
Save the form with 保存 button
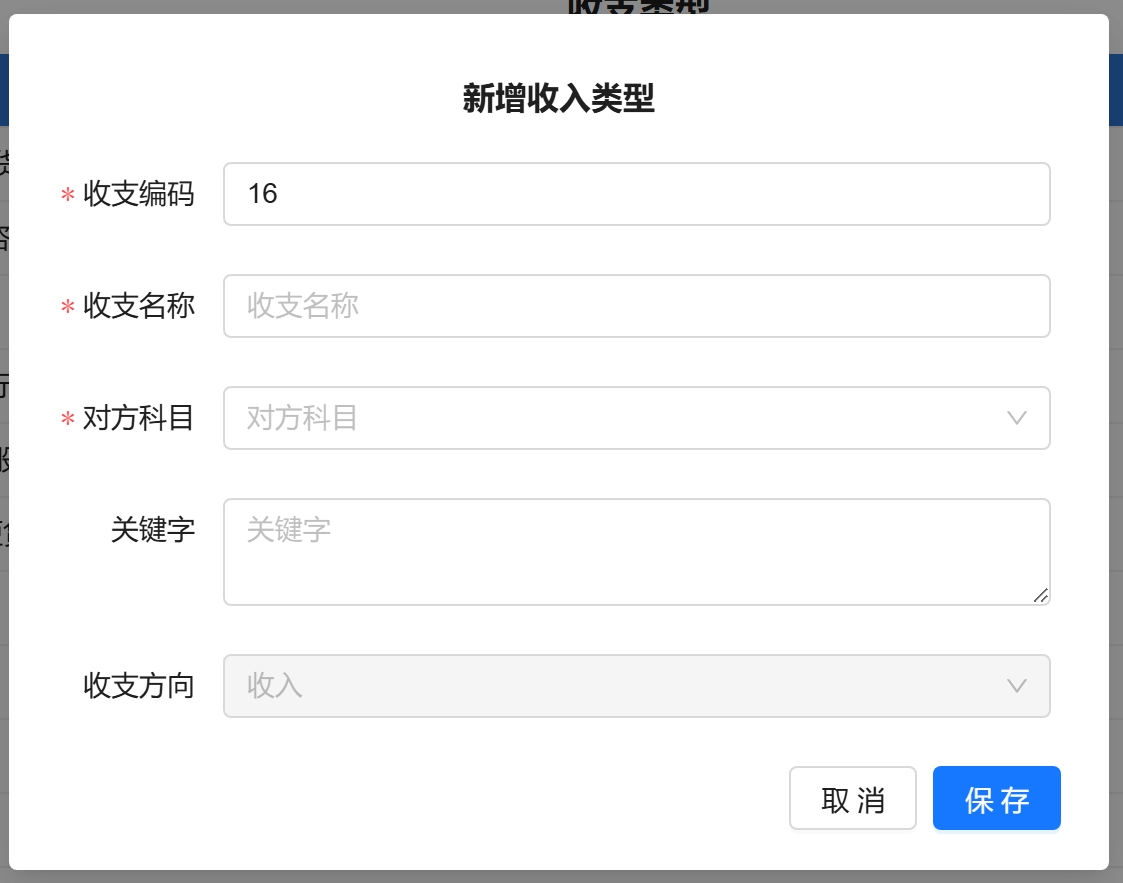(996, 799)
